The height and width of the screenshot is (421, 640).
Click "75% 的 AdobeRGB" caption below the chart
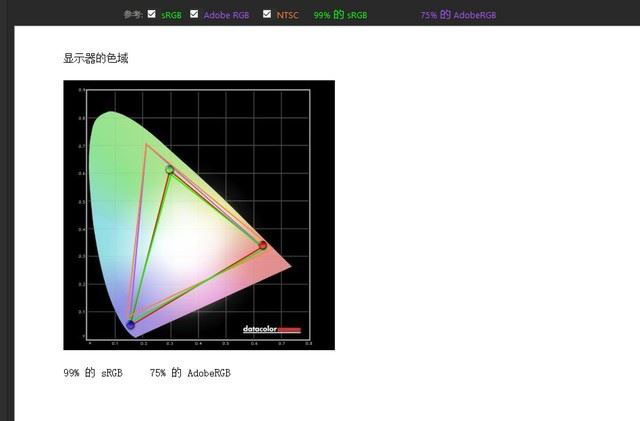[190, 373]
